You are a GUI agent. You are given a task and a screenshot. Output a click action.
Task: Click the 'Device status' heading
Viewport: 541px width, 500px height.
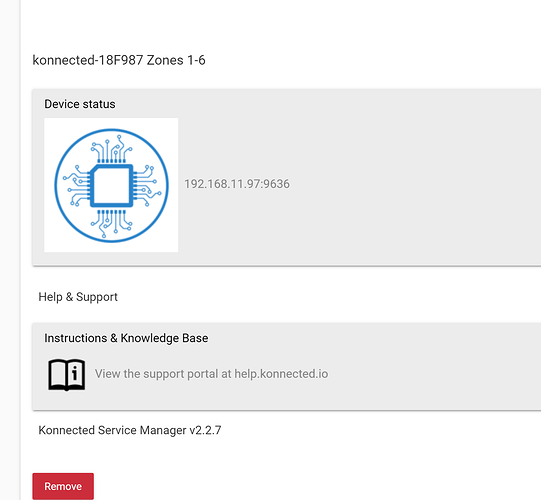tap(80, 104)
